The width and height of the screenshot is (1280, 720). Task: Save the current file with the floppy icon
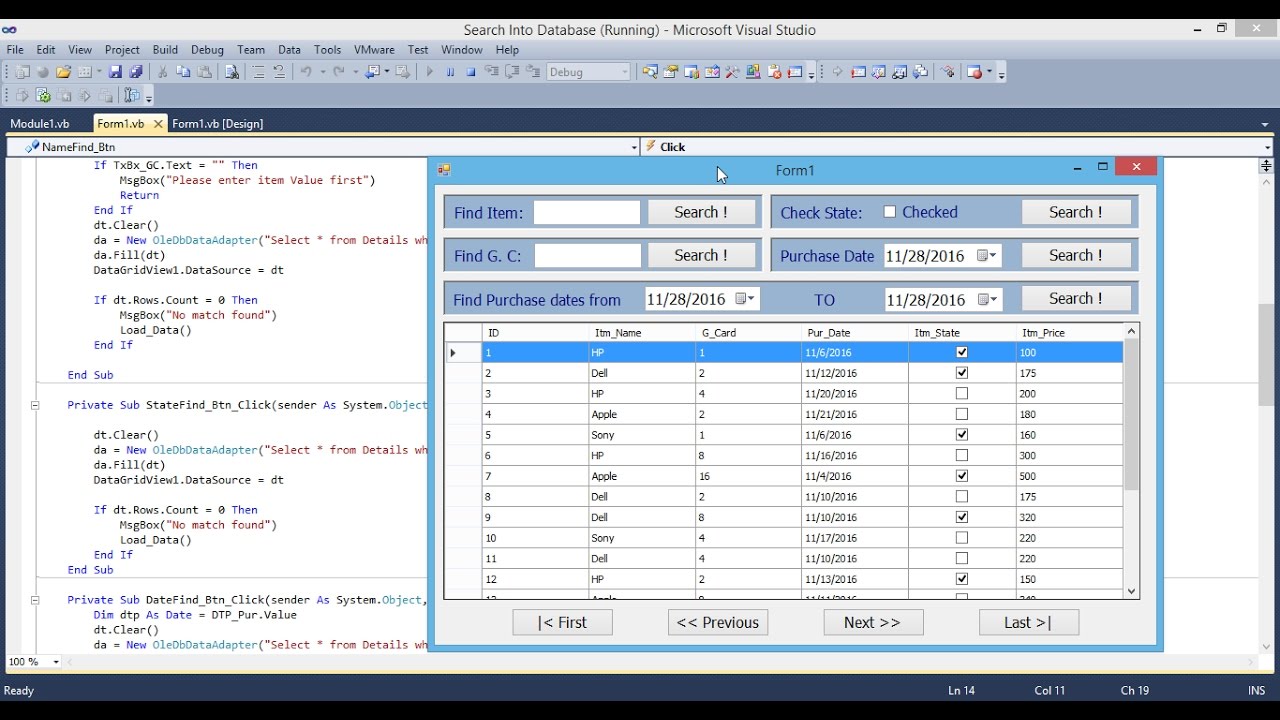click(x=115, y=72)
